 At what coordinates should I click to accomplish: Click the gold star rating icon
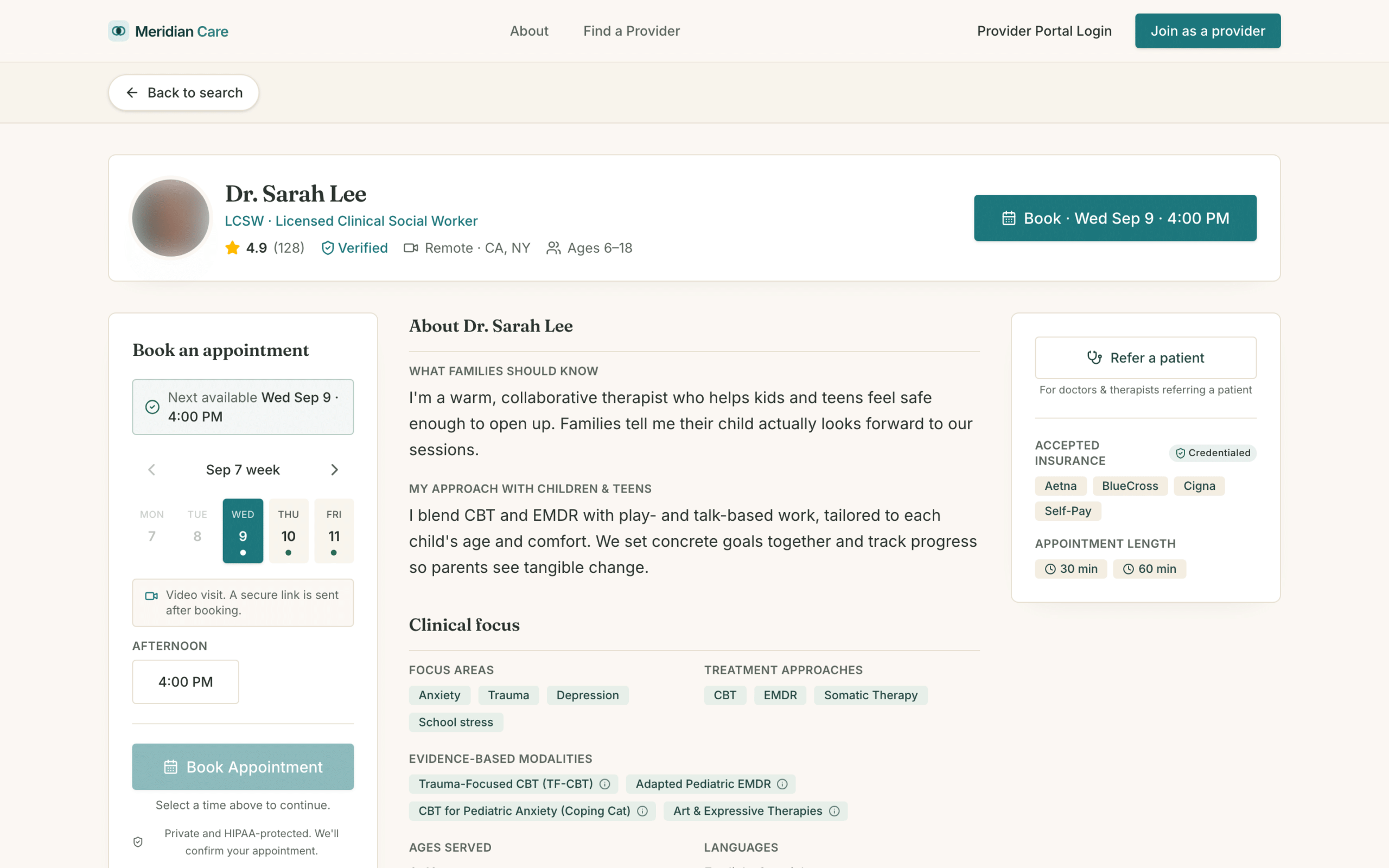pyautogui.click(x=232, y=248)
